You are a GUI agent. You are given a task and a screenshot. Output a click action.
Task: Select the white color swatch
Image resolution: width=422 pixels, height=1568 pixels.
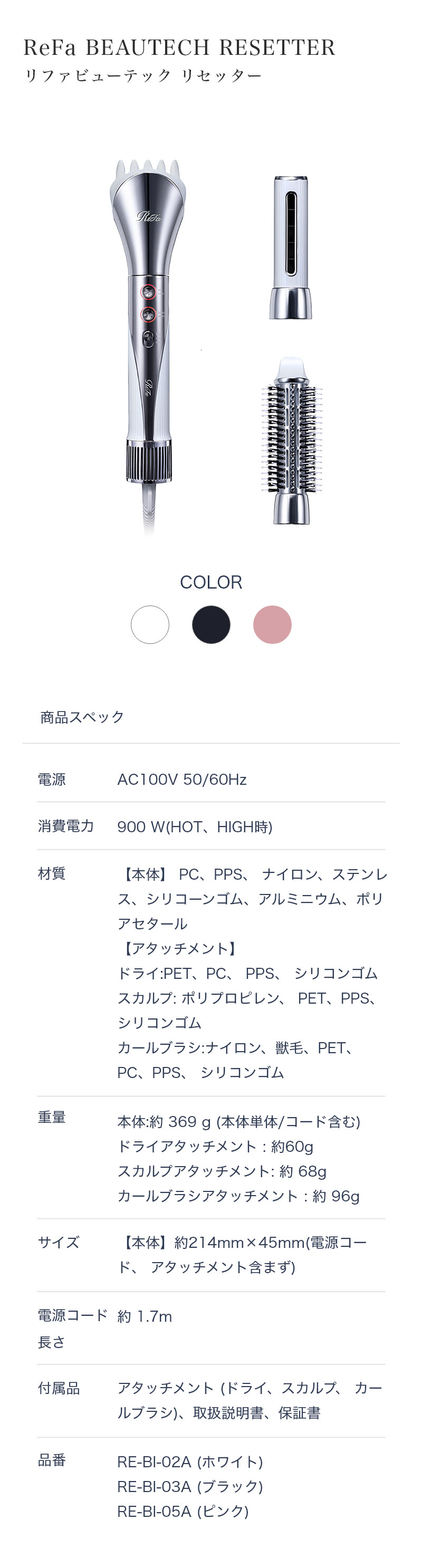pyautogui.click(x=150, y=624)
